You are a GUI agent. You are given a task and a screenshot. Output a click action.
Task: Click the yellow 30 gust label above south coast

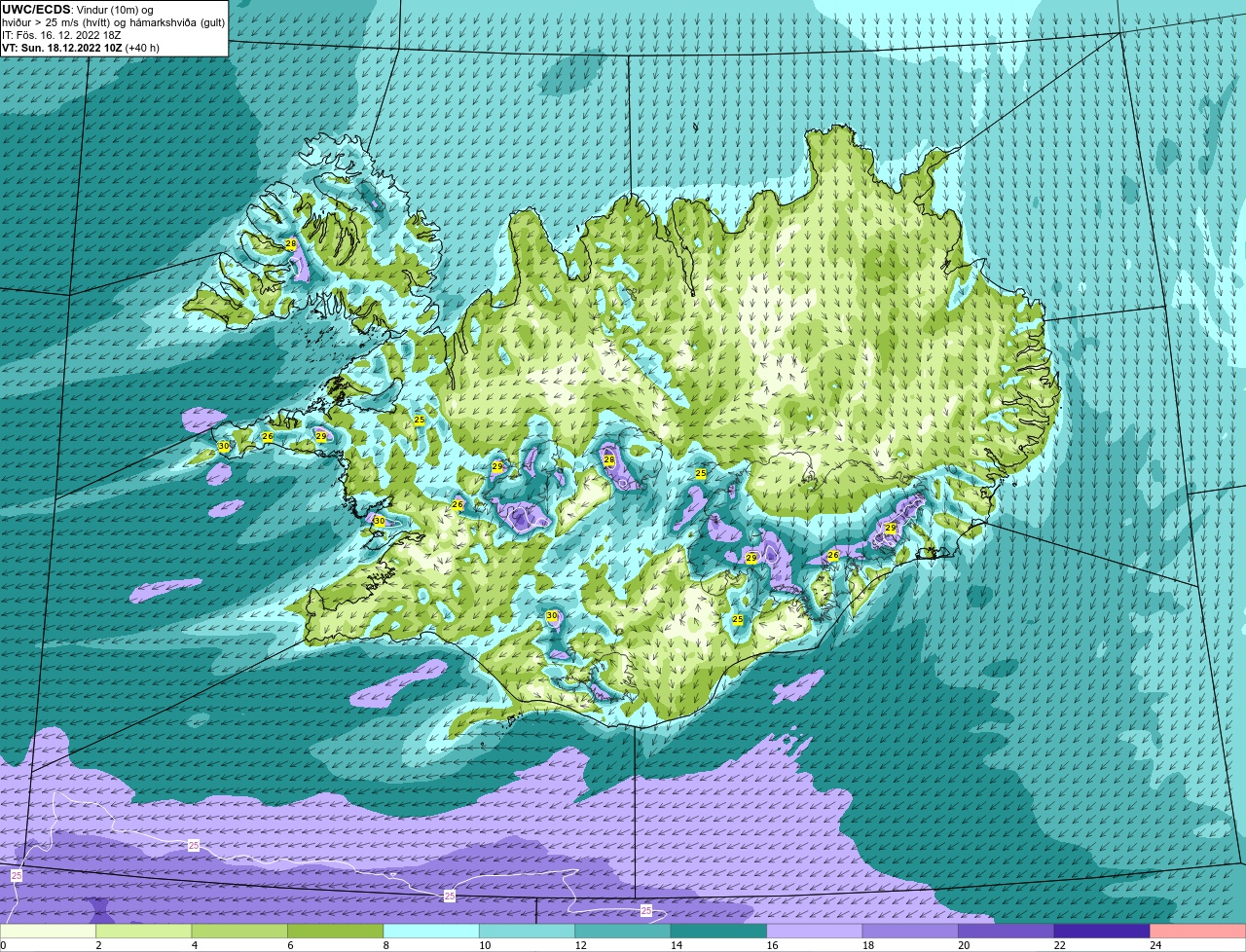pos(552,616)
